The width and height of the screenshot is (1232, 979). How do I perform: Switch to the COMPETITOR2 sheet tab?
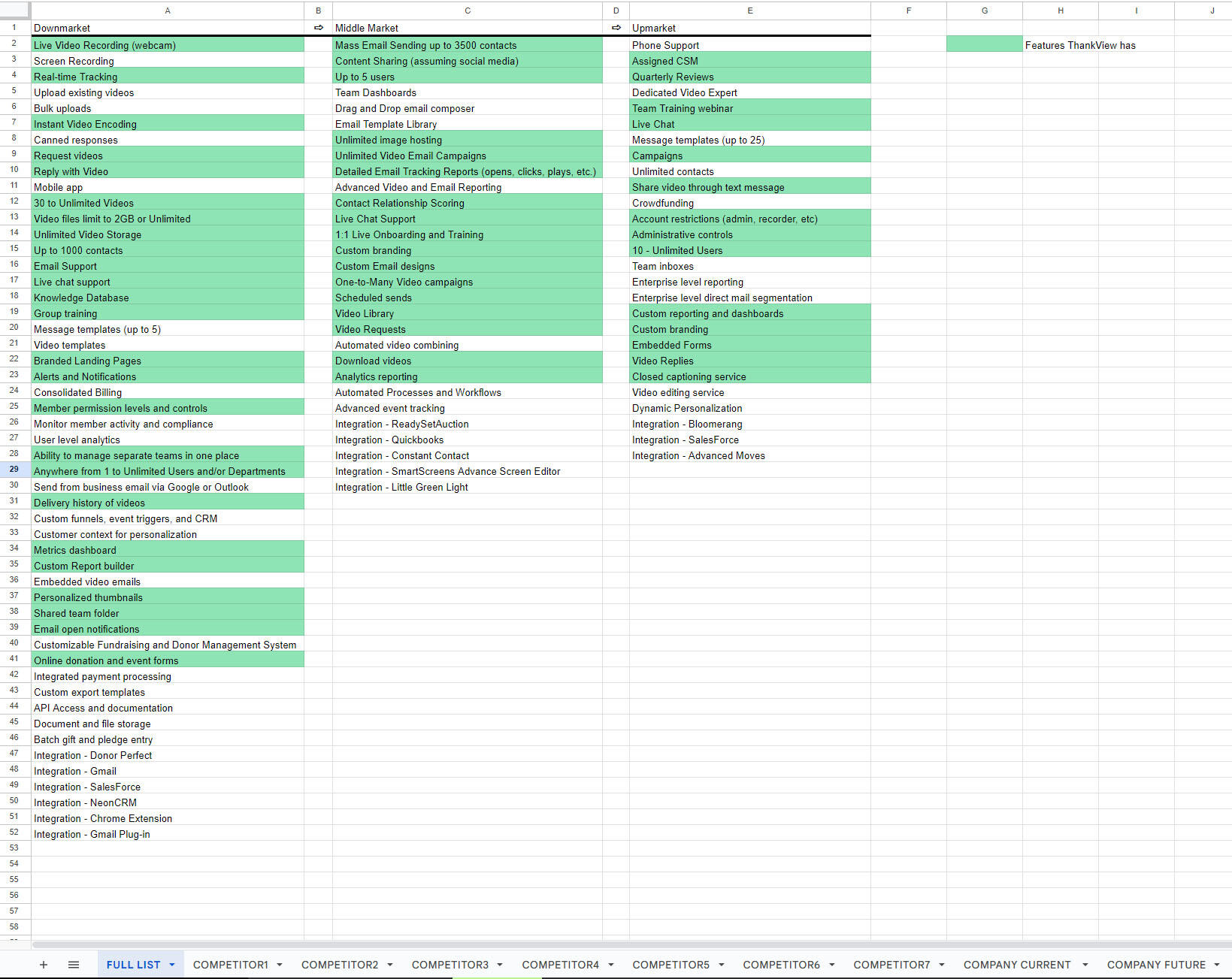(340, 965)
